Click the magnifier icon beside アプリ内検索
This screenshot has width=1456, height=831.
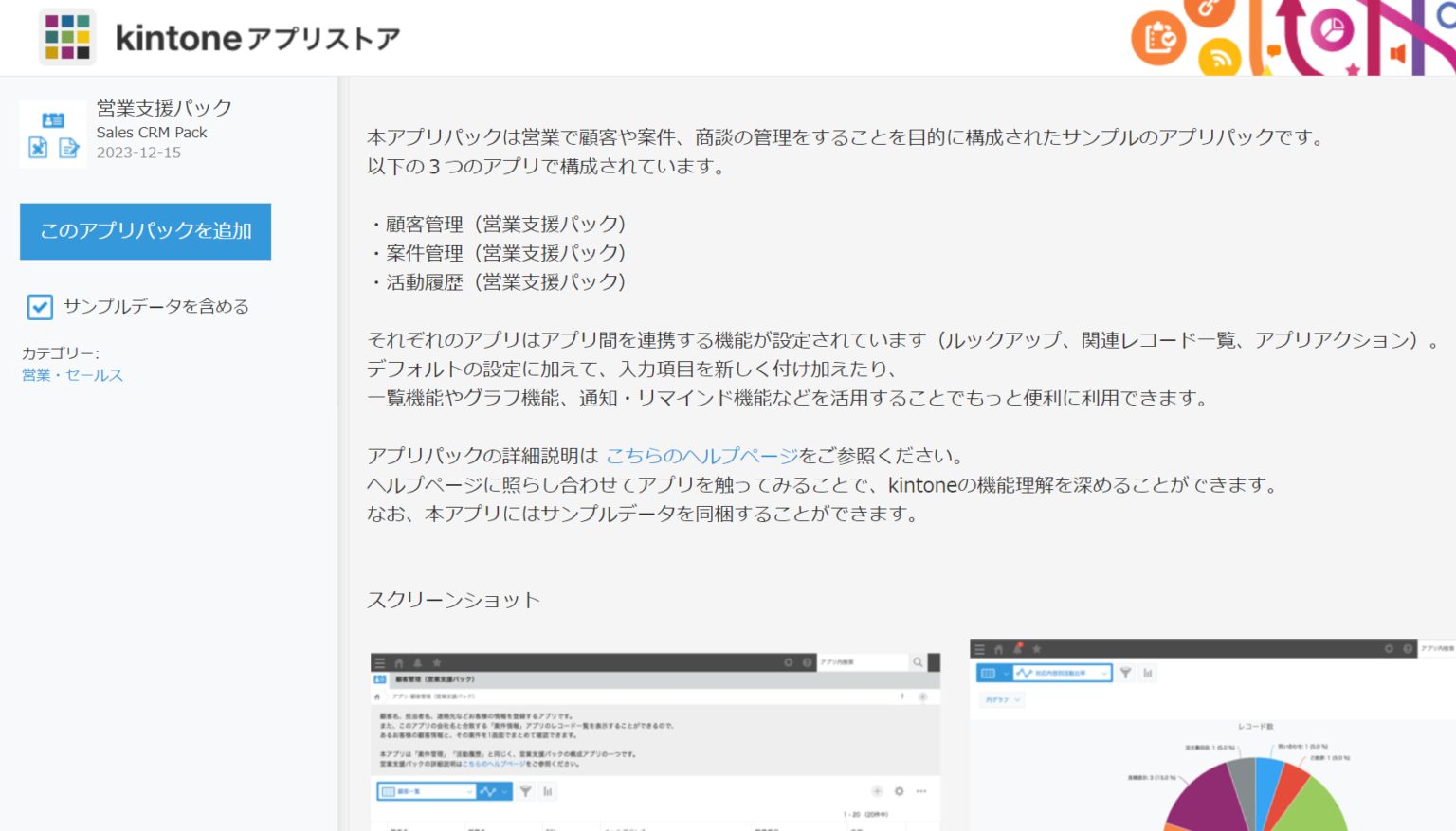(x=918, y=663)
